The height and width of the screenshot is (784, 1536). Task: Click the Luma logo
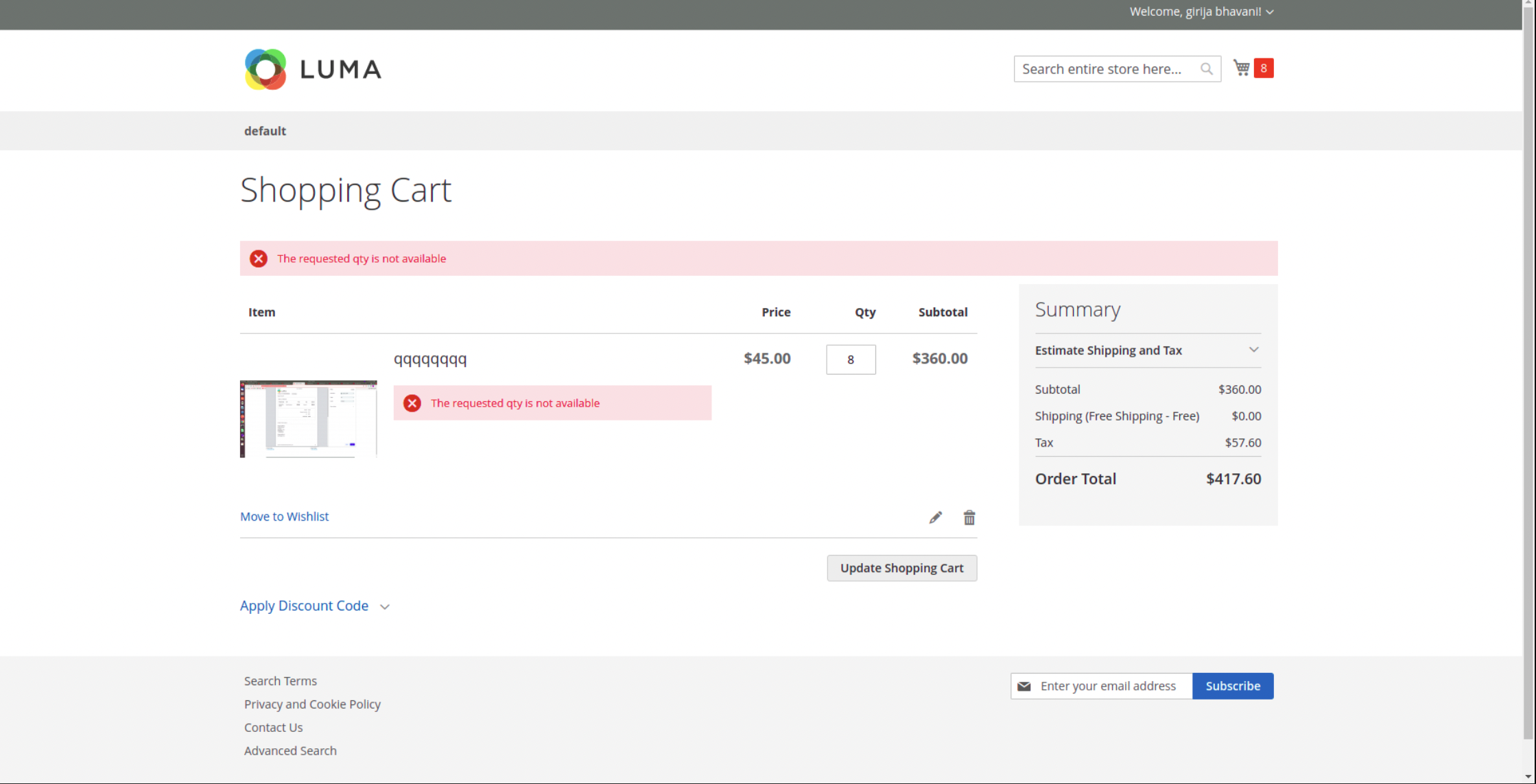[x=312, y=69]
